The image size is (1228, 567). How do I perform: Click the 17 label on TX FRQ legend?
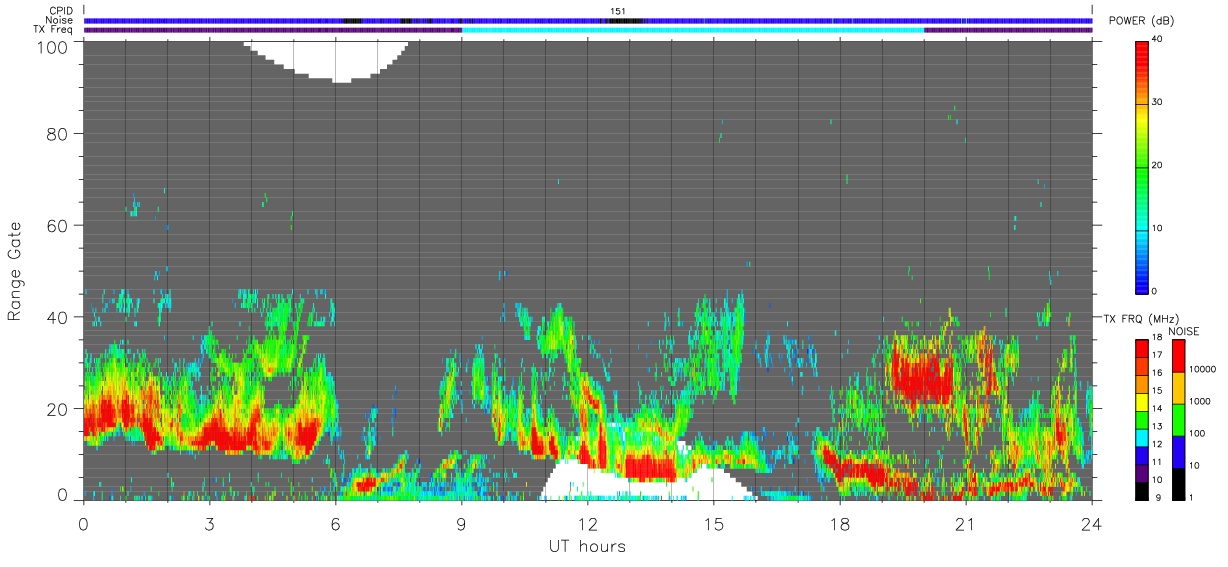click(x=1156, y=355)
